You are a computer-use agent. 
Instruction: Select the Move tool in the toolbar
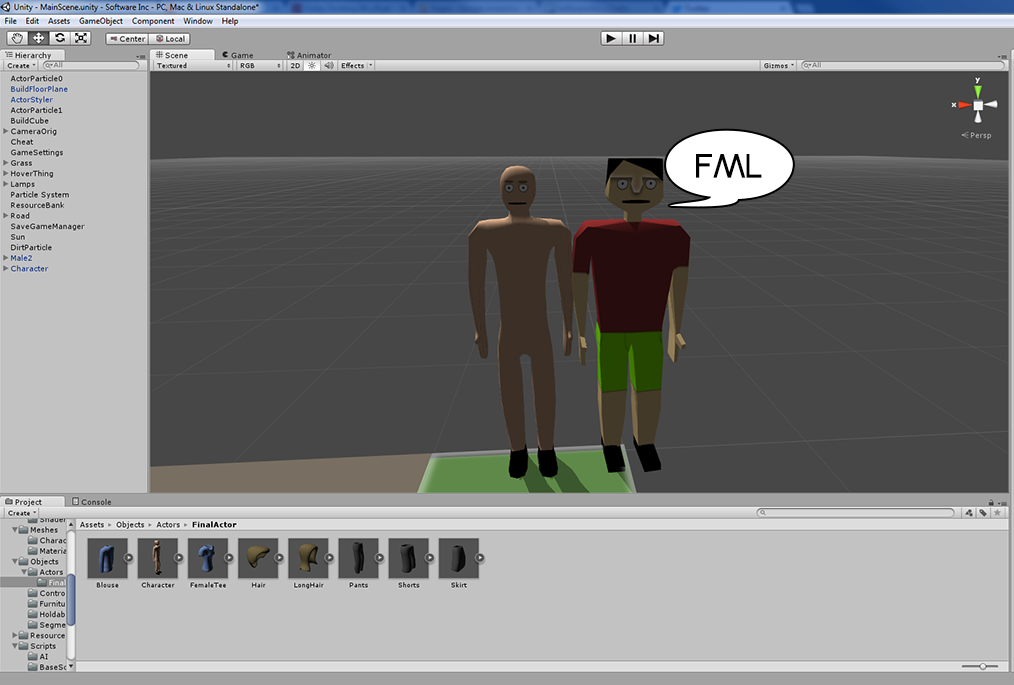(x=39, y=38)
